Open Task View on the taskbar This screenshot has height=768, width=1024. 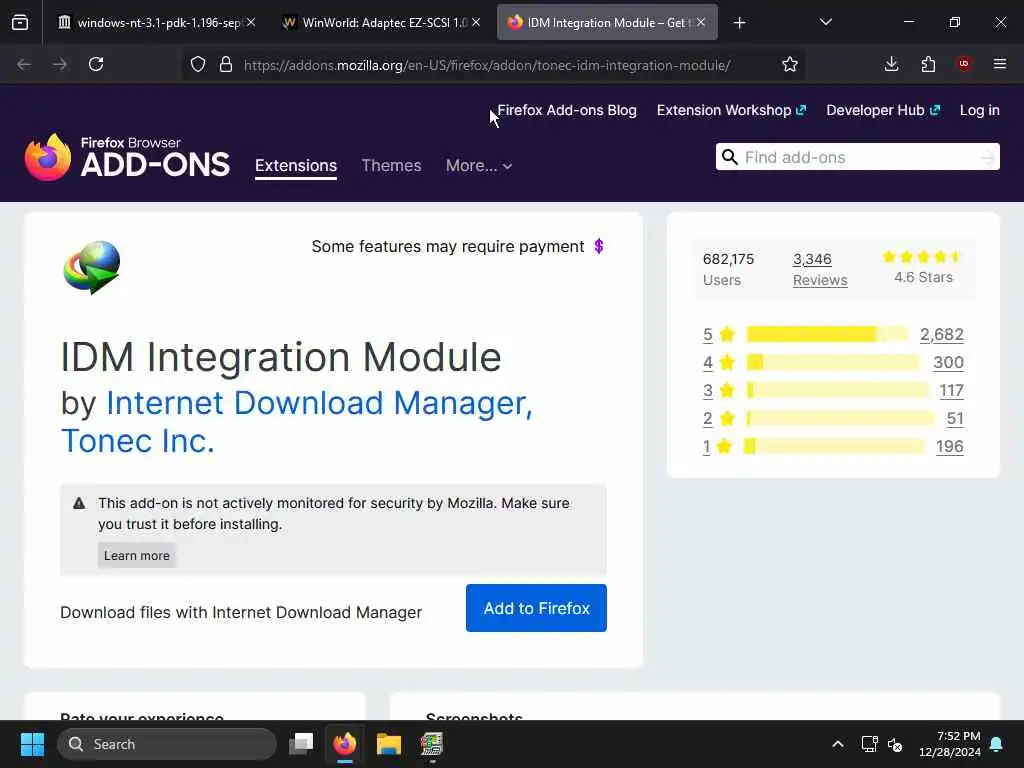pyautogui.click(x=301, y=744)
